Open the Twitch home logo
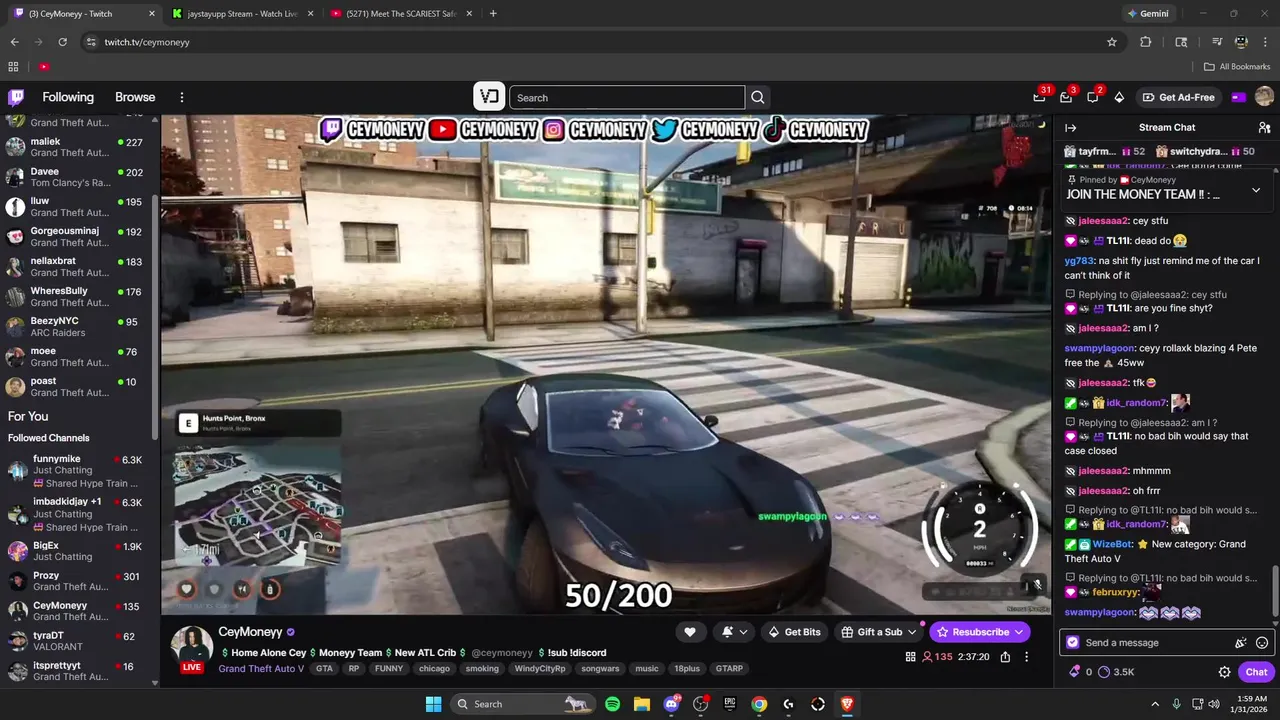Screen dimensions: 1280x720 [x=16, y=97]
